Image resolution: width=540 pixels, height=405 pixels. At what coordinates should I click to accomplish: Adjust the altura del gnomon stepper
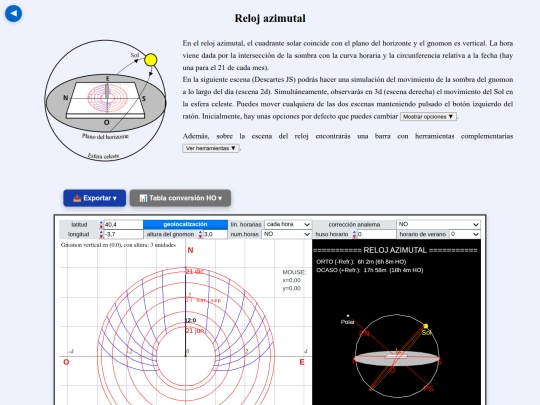click(200, 234)
